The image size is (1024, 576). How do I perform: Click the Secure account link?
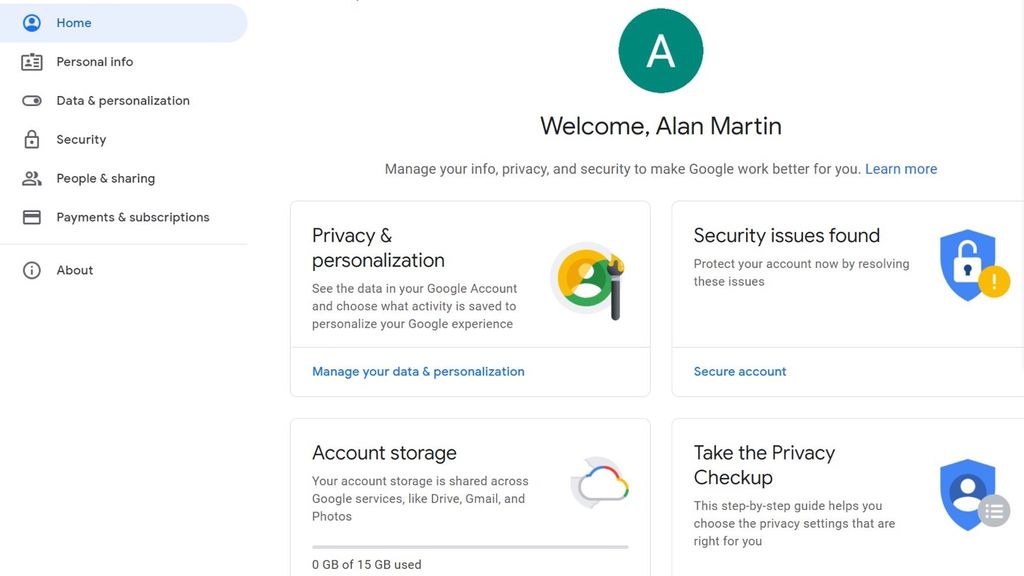(x=740, y=371)
